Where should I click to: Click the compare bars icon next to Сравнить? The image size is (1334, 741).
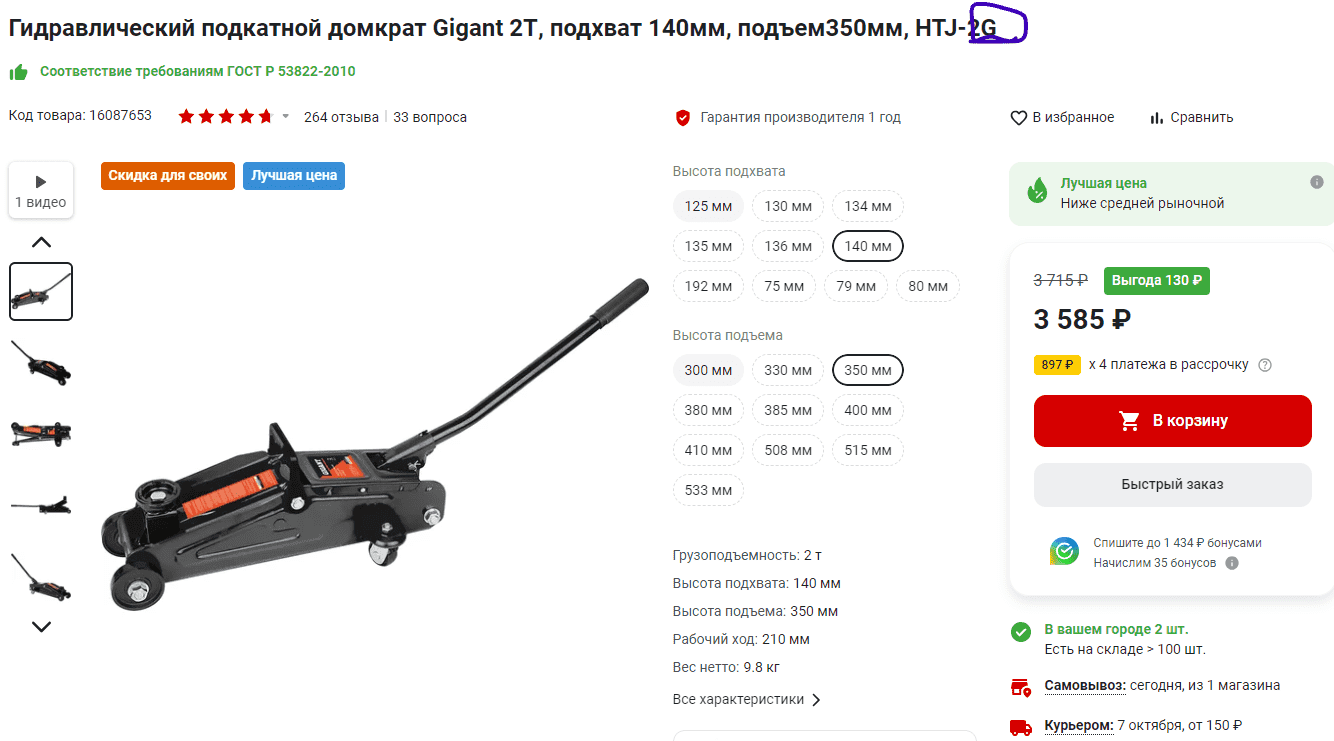click(1157, 118)
